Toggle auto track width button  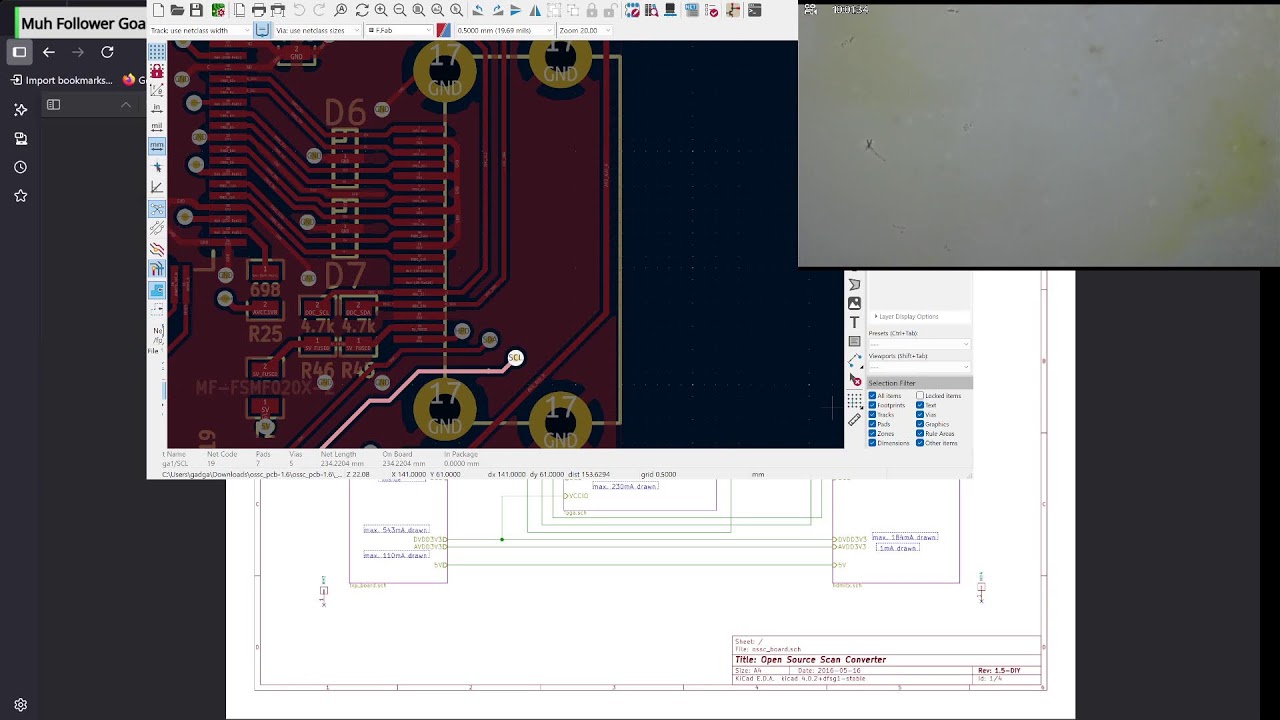tap(263, 30)
